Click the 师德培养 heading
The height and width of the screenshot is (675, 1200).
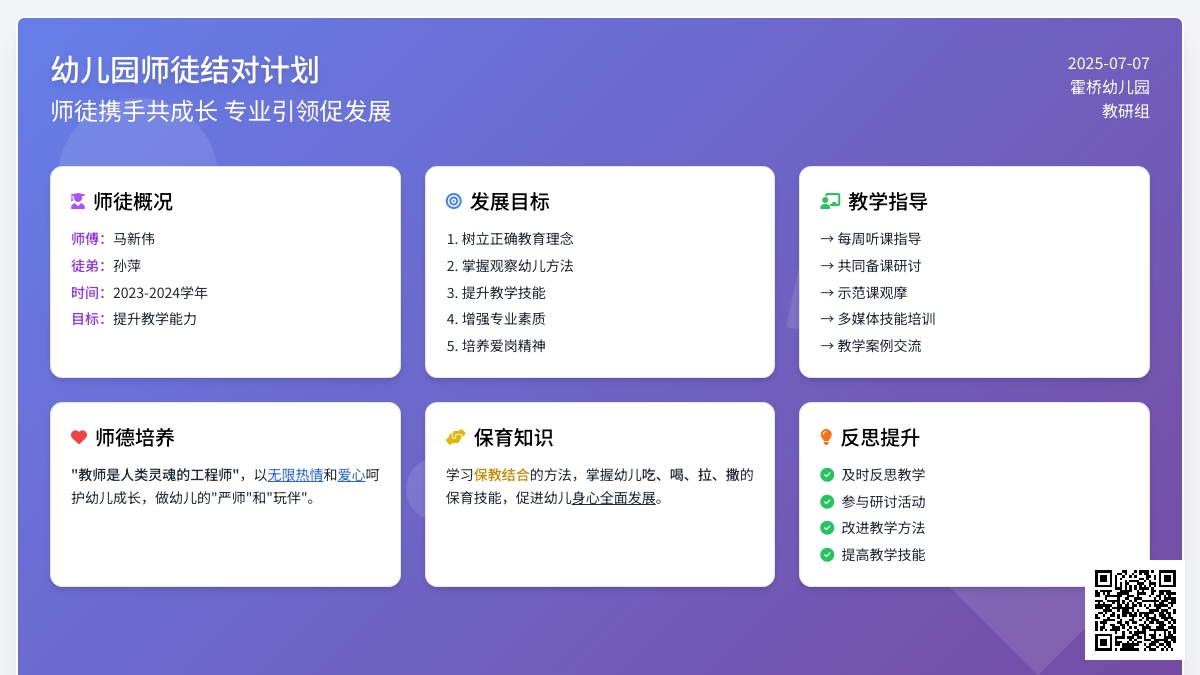[x=135, y=437]
